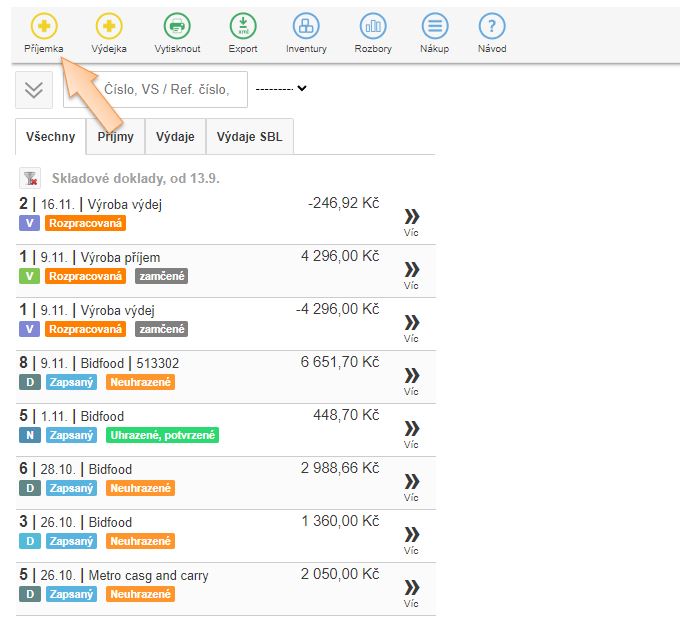Open the Rozbory chart icon
Viewport: 688px width, 640px height.
click(373, 26)
